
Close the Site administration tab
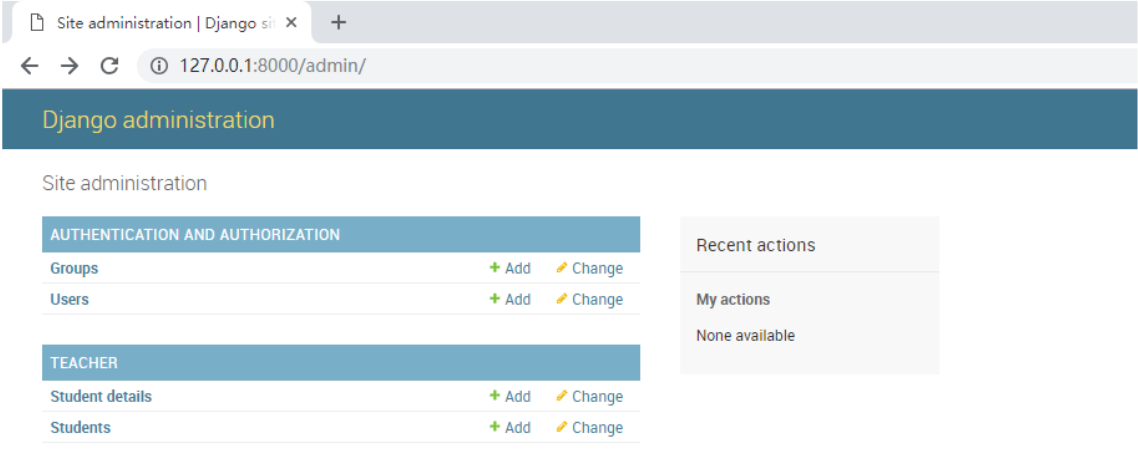tap(291, 23)
